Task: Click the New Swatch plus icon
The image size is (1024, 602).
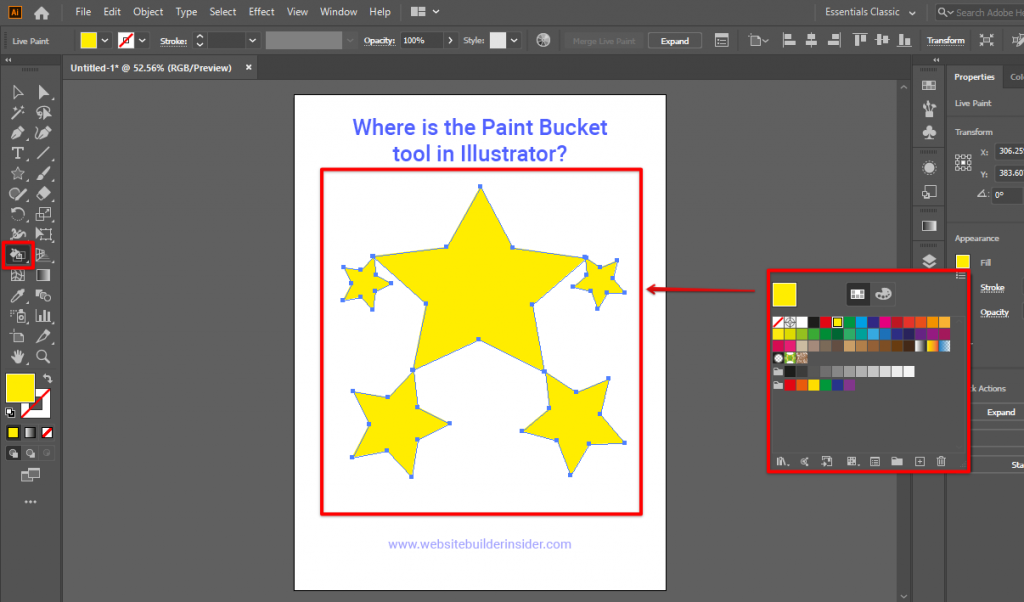Action: 920,461
